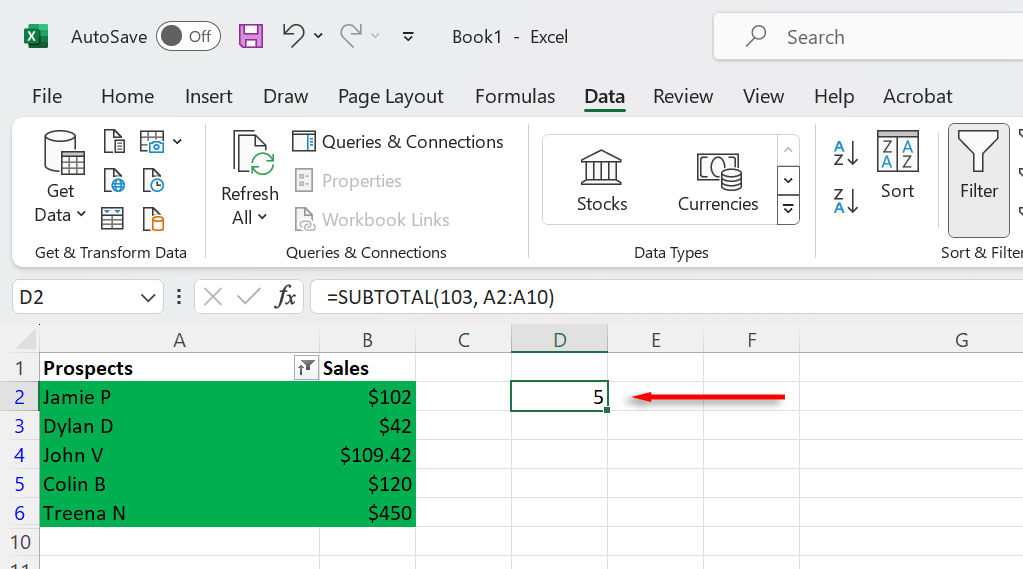Image resolution: width=1023 pixels, height=569 pixels.
Task: Open the Prospects column filter dropdown
Action: tap(307, 368)
